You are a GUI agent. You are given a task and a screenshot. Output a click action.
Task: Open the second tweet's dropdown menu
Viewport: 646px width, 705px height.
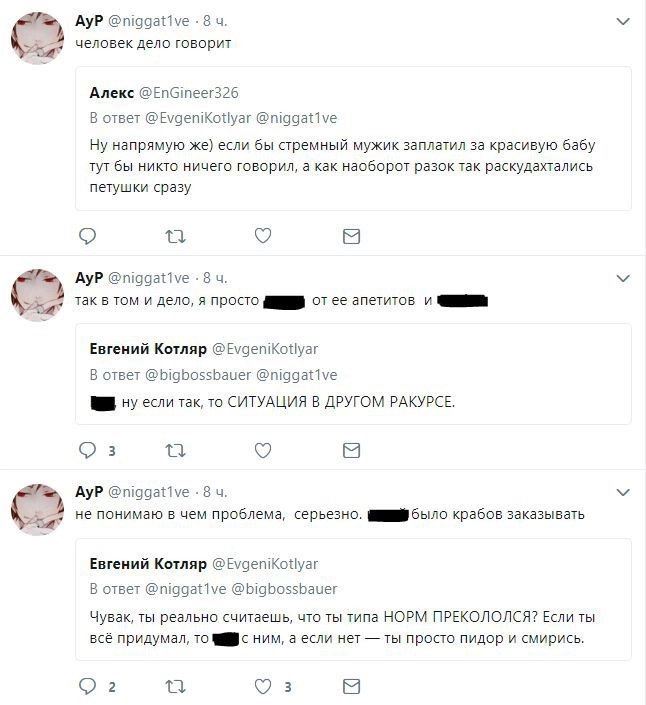(623, 277)
